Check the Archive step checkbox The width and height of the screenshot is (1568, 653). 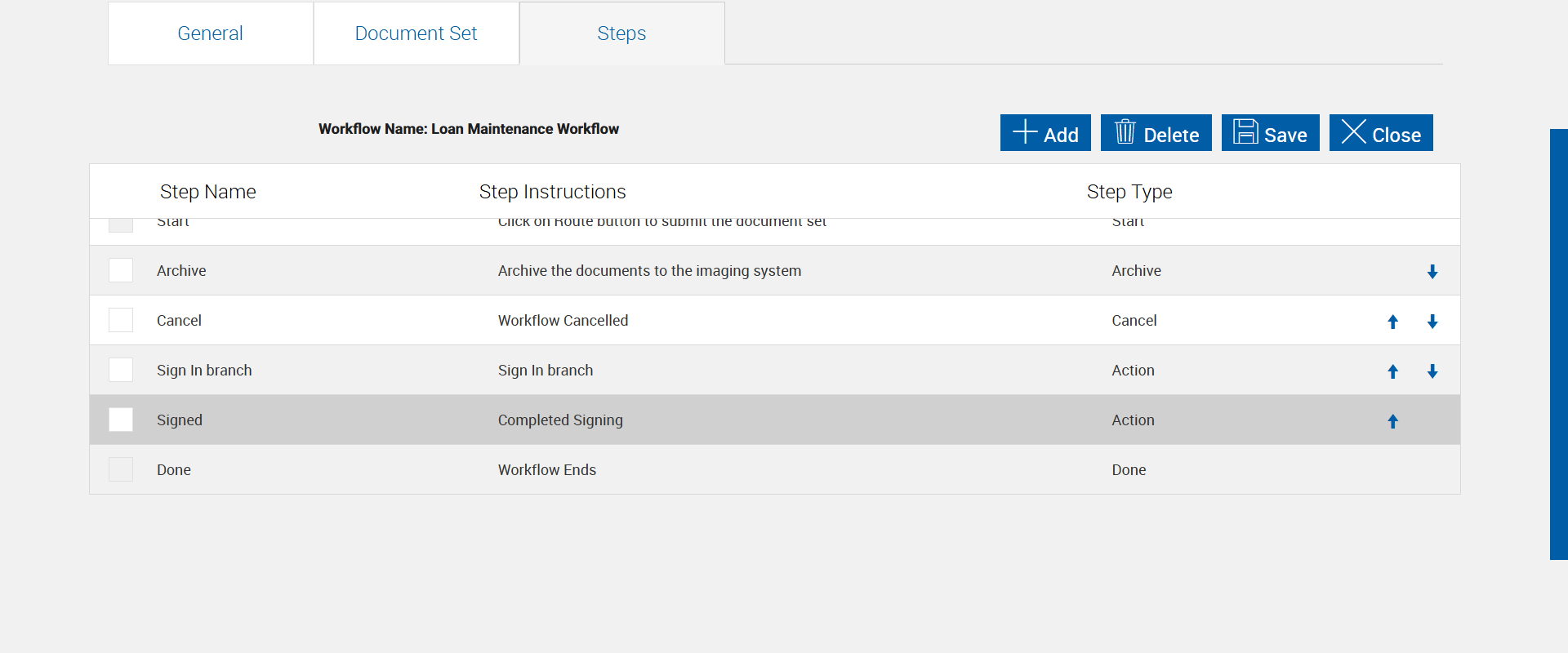click(121, 270)
